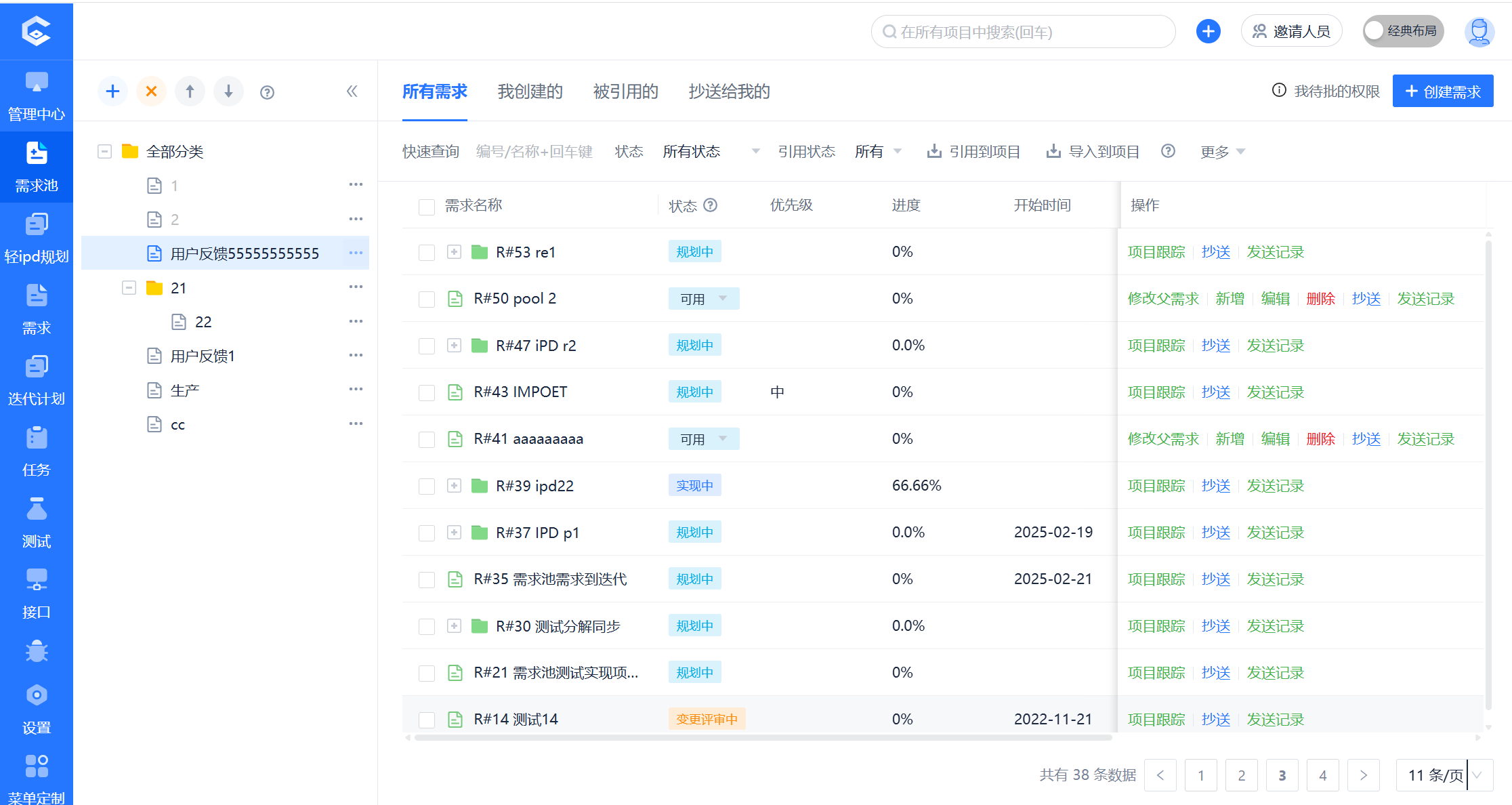Click the bug icon in sidebar
Viewport: 1512px width, 805px height.
click(36, 651)
